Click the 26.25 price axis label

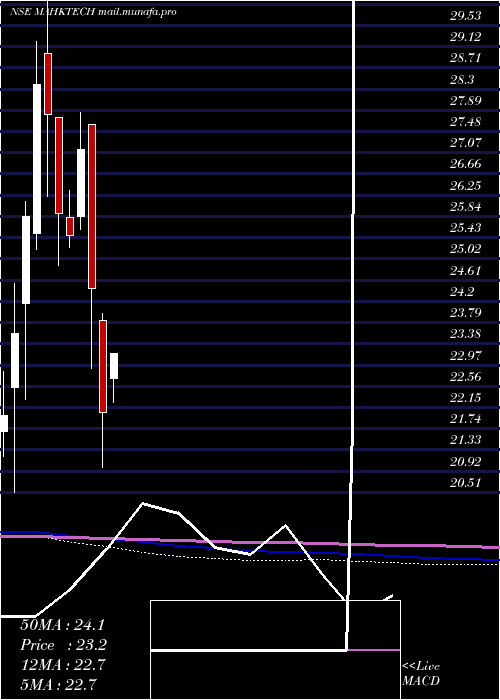(x=466, y=186)
